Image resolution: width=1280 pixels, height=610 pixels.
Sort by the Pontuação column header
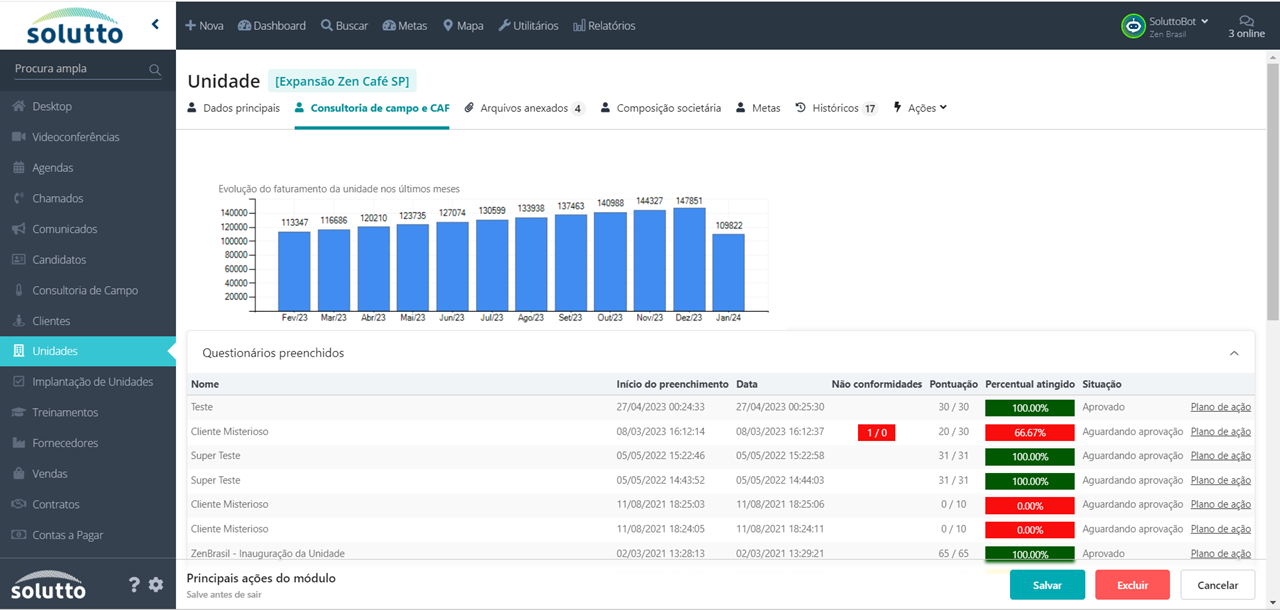click(954, 384)
